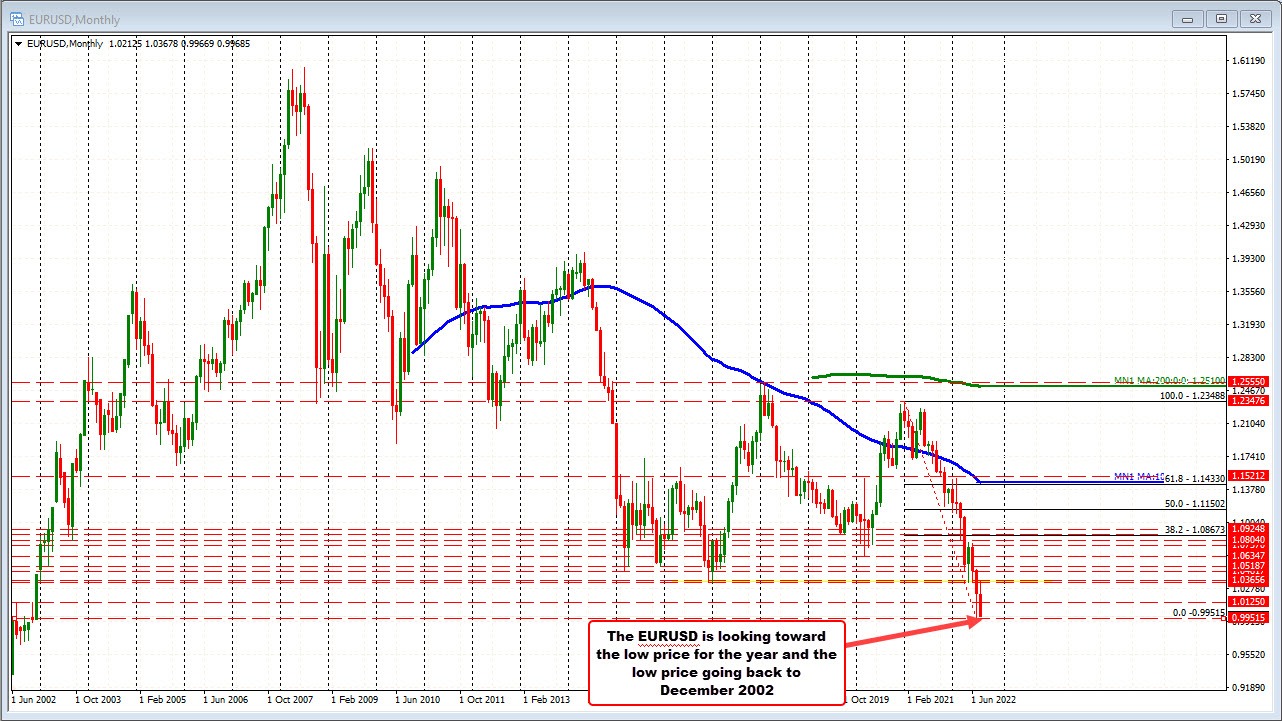Click the red 1.23476 price level label
Viewport: 1282px width, 721px height.
pyautogui.click(x=1249, y=400)
